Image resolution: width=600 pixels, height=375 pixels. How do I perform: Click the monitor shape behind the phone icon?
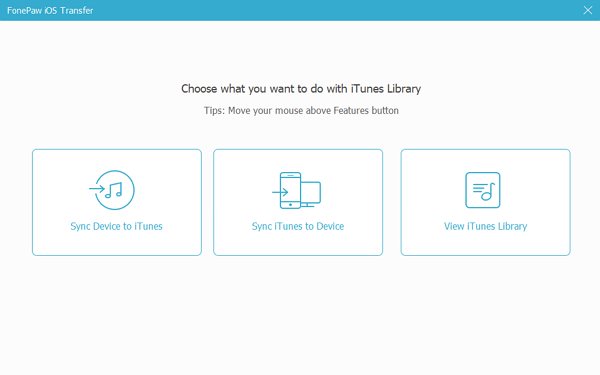coord(311,194)
